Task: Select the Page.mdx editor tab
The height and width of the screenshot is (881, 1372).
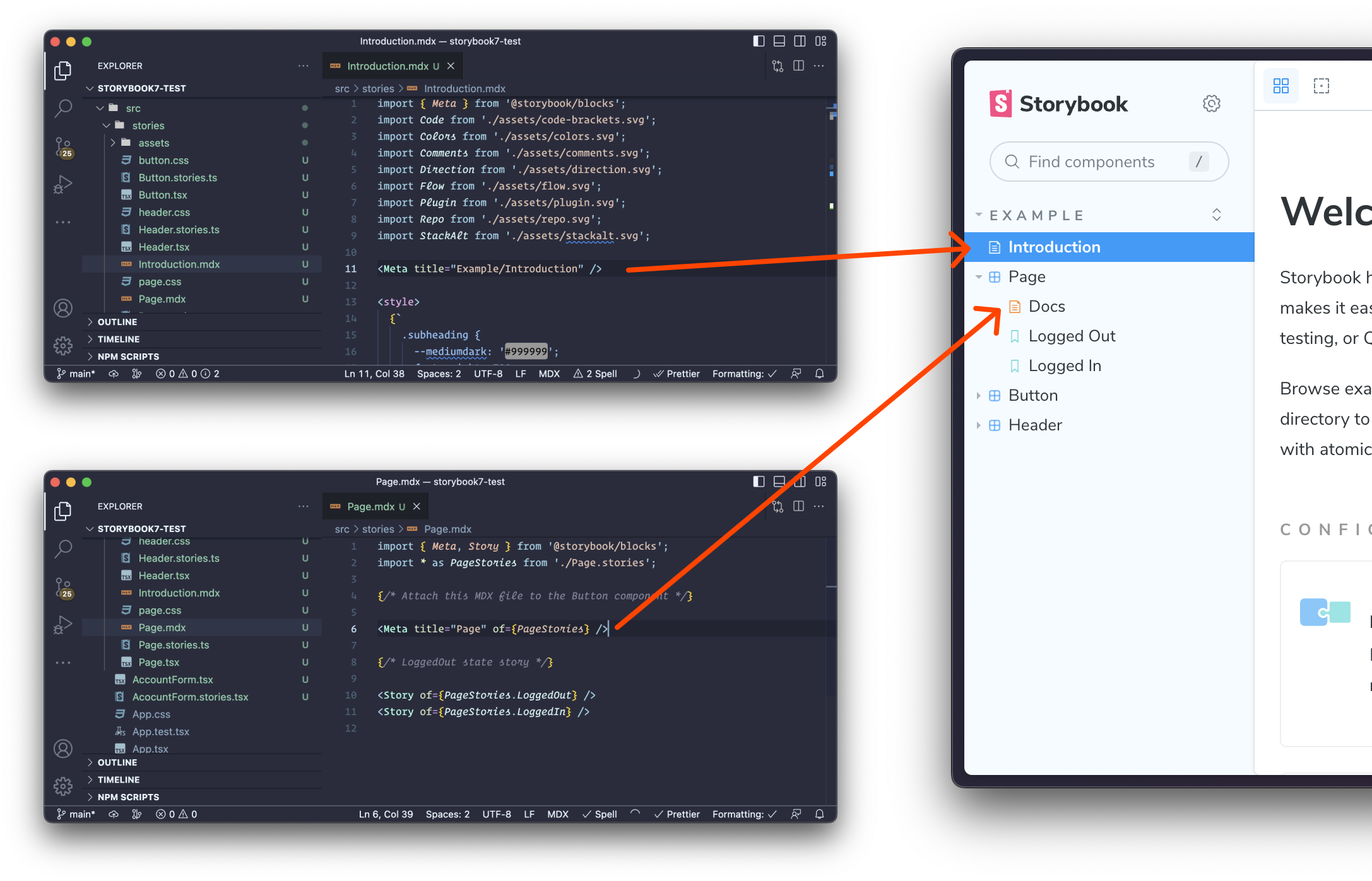Action: (x=370, y=507)
